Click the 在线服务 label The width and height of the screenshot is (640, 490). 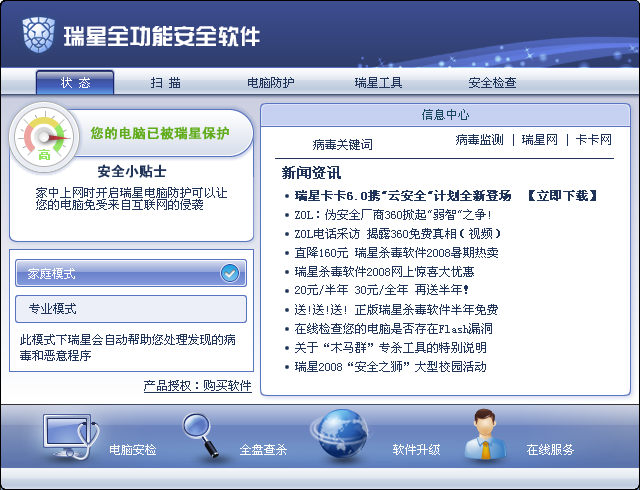[x=550, y=450]
